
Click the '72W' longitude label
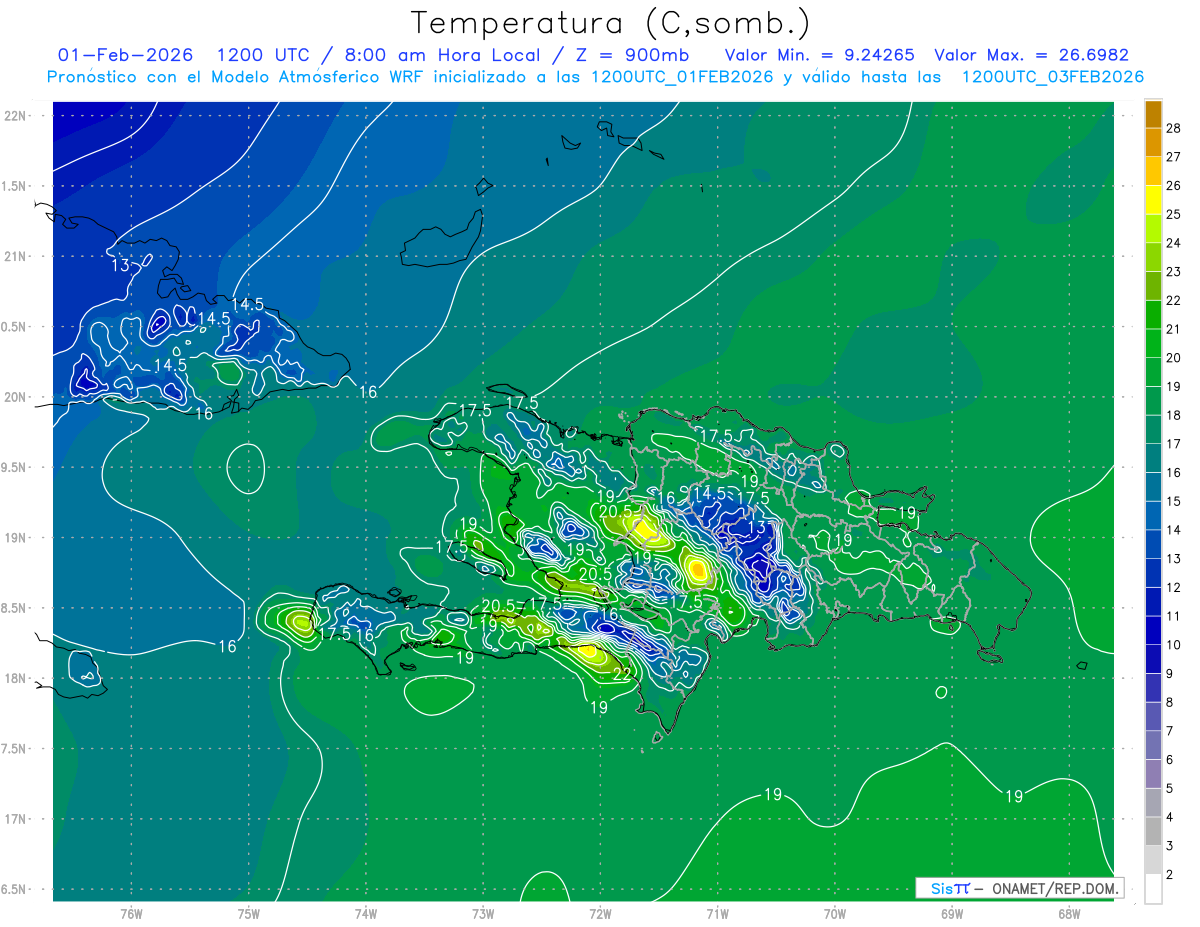(600, 914)
